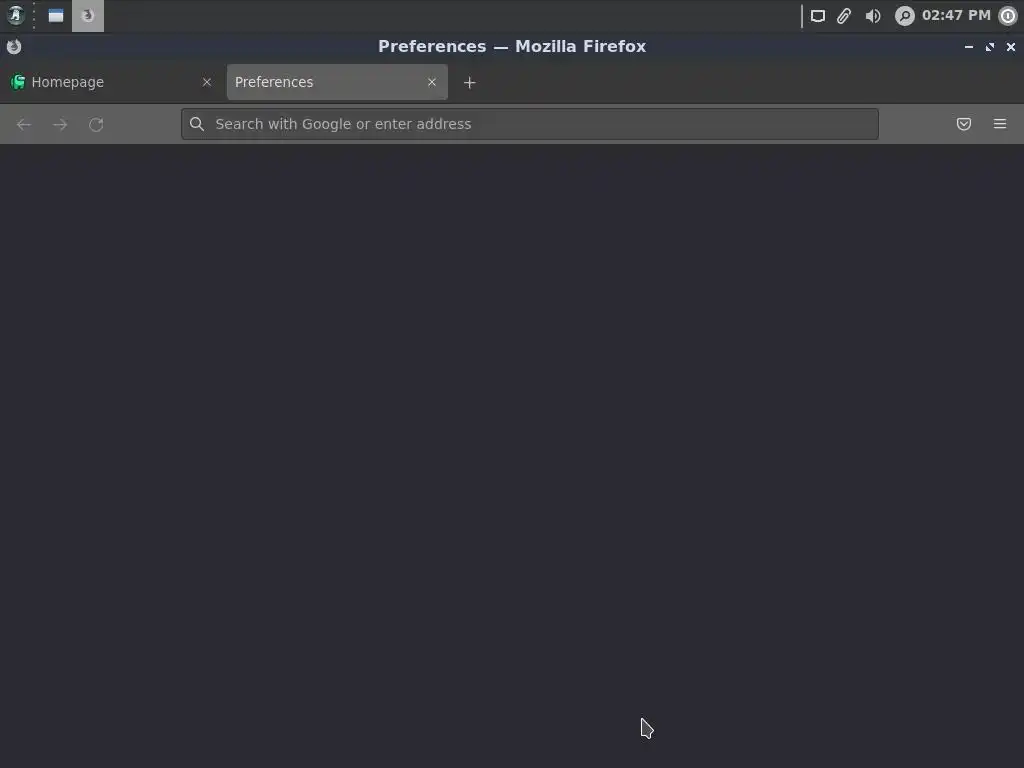Open the power/session menu icon
Viewport: 1024px width, 768px height.
point(1008,16)
